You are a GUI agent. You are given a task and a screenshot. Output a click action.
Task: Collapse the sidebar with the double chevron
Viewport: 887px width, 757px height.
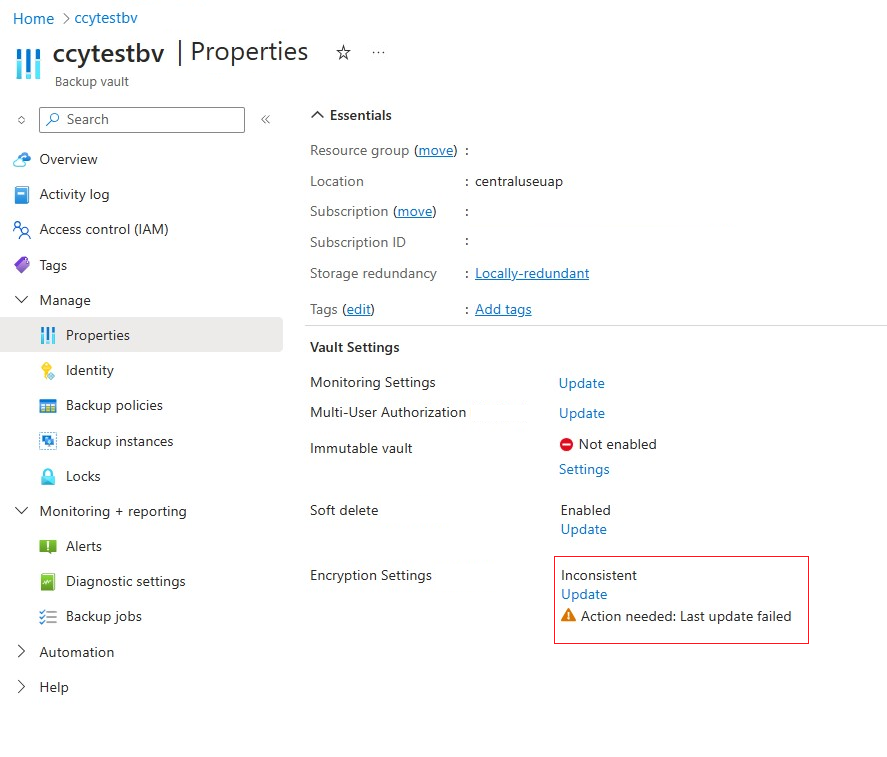[265, 119]
